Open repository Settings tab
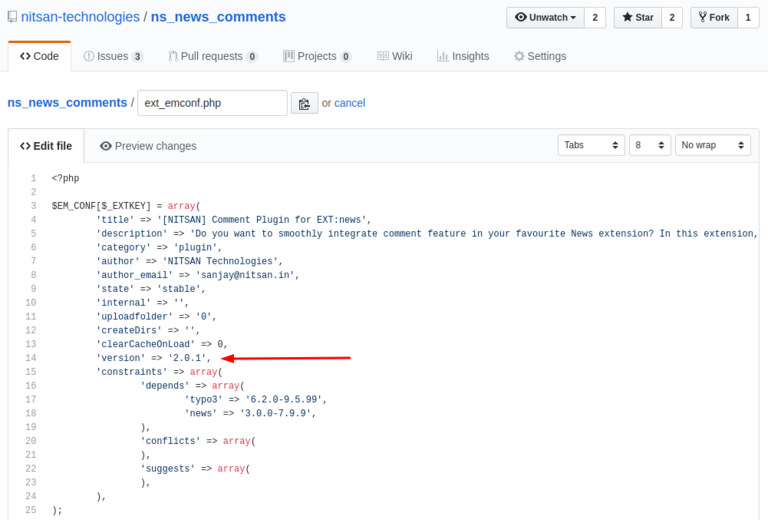 coord(540,56)
